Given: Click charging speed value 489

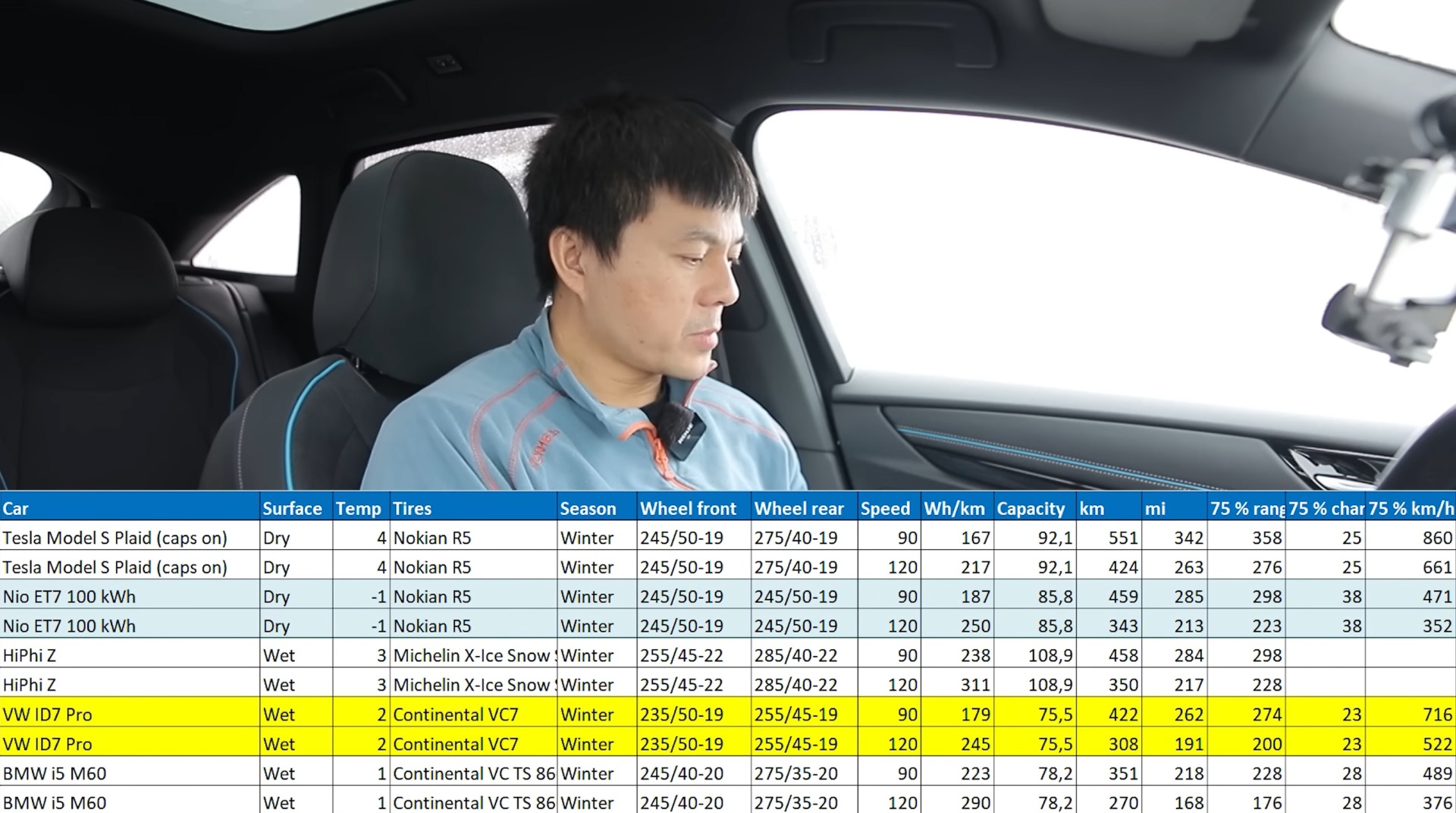Looking at the screenshot, I should point(1437,774).
